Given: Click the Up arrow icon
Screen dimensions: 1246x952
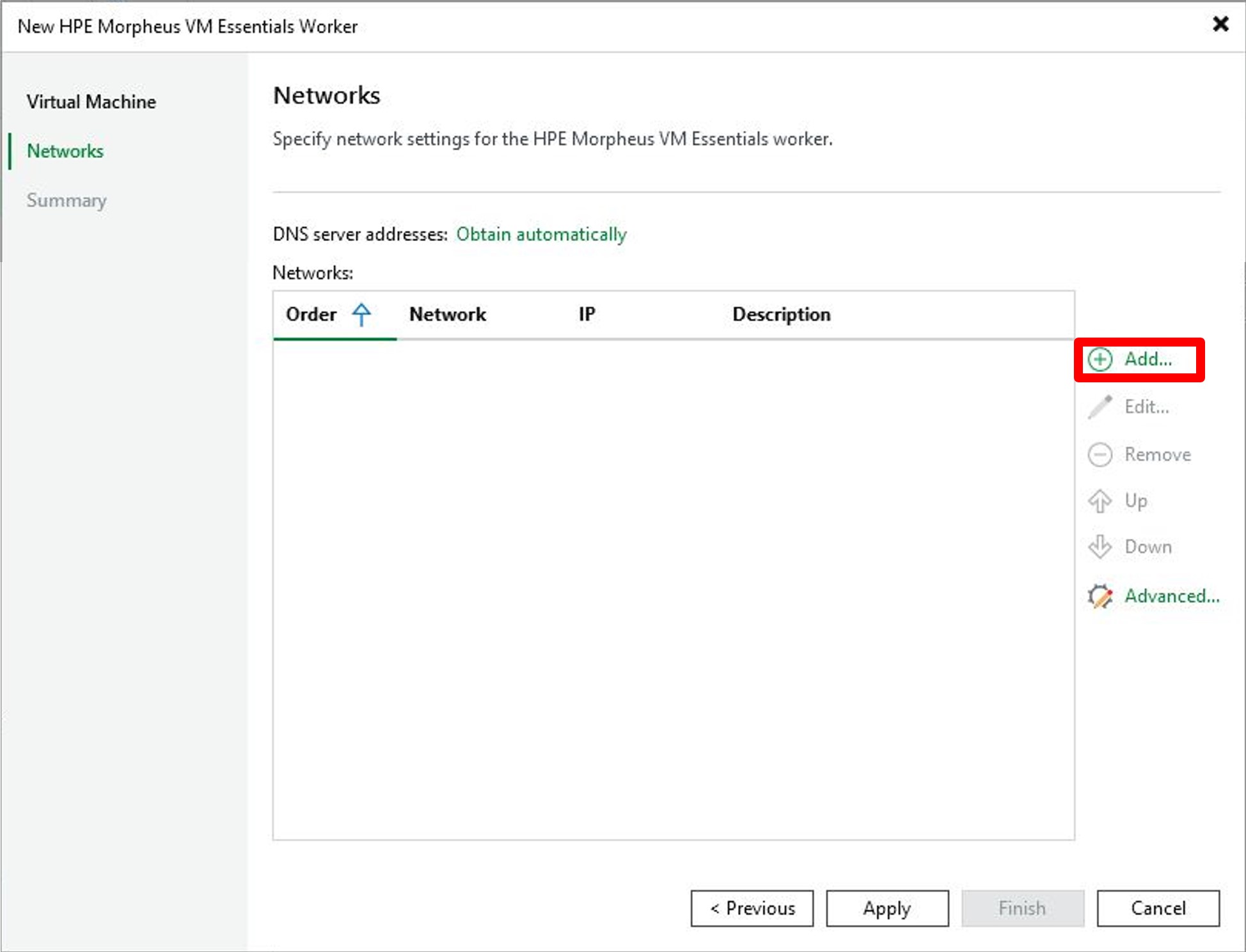Looking at the screenshot, I should 1100,501.
